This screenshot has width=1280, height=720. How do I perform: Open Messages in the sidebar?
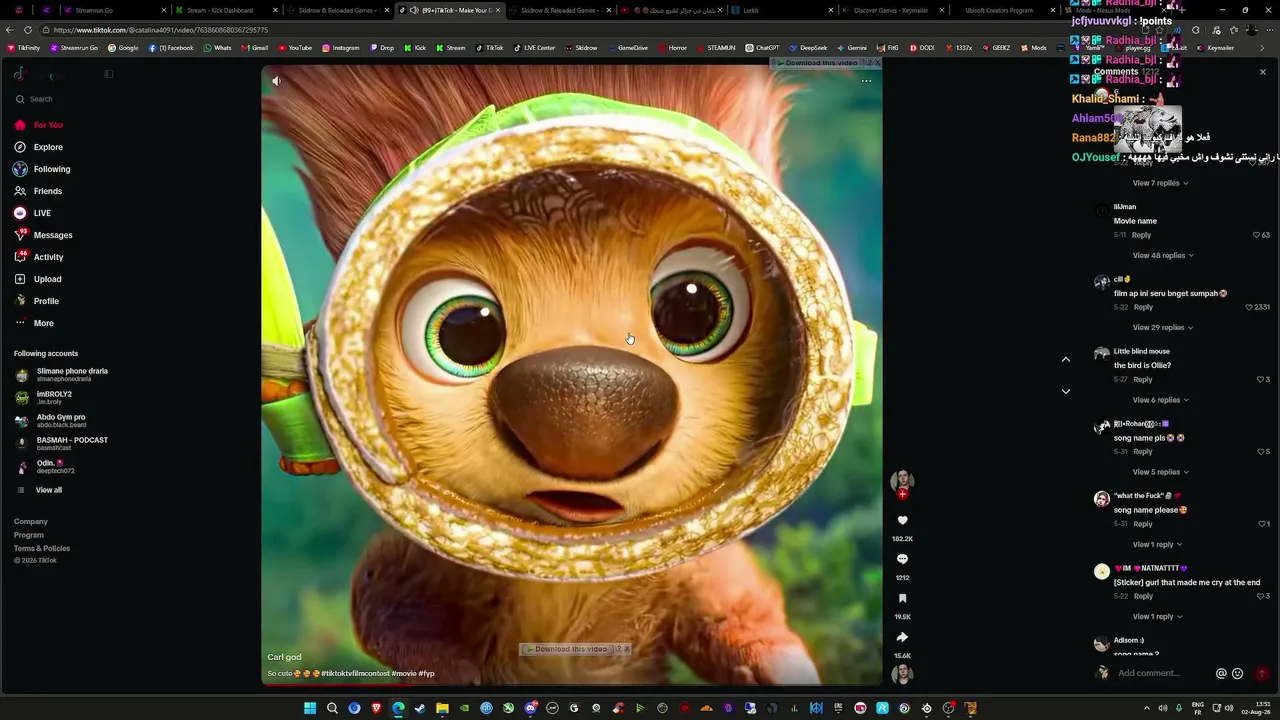pyautogui.click(x=43, y=235)
